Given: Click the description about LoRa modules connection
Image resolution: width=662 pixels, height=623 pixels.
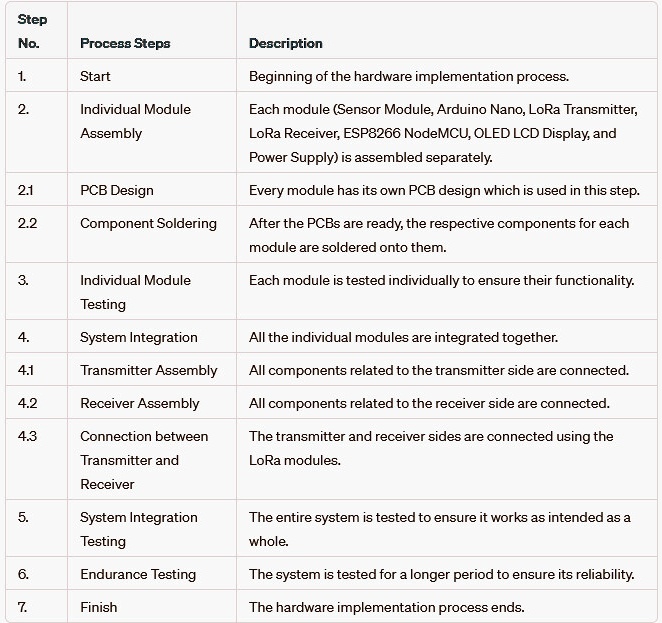Looking at the screenshot, I should click(431, 448).
